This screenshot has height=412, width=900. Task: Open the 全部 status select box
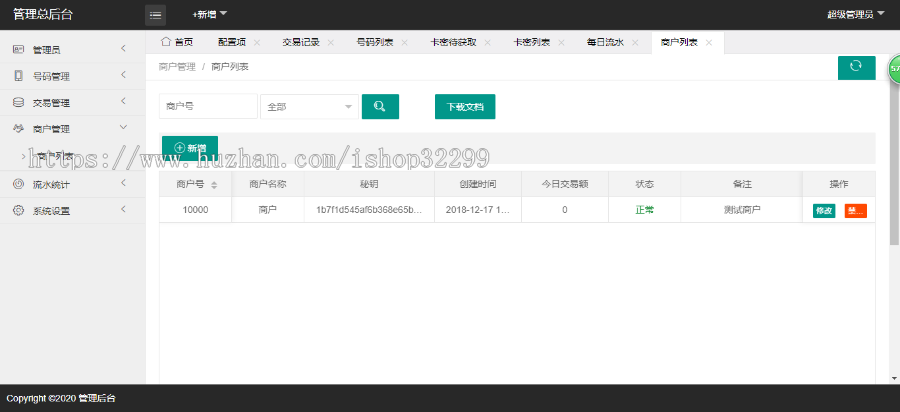(x=309, y=107)
